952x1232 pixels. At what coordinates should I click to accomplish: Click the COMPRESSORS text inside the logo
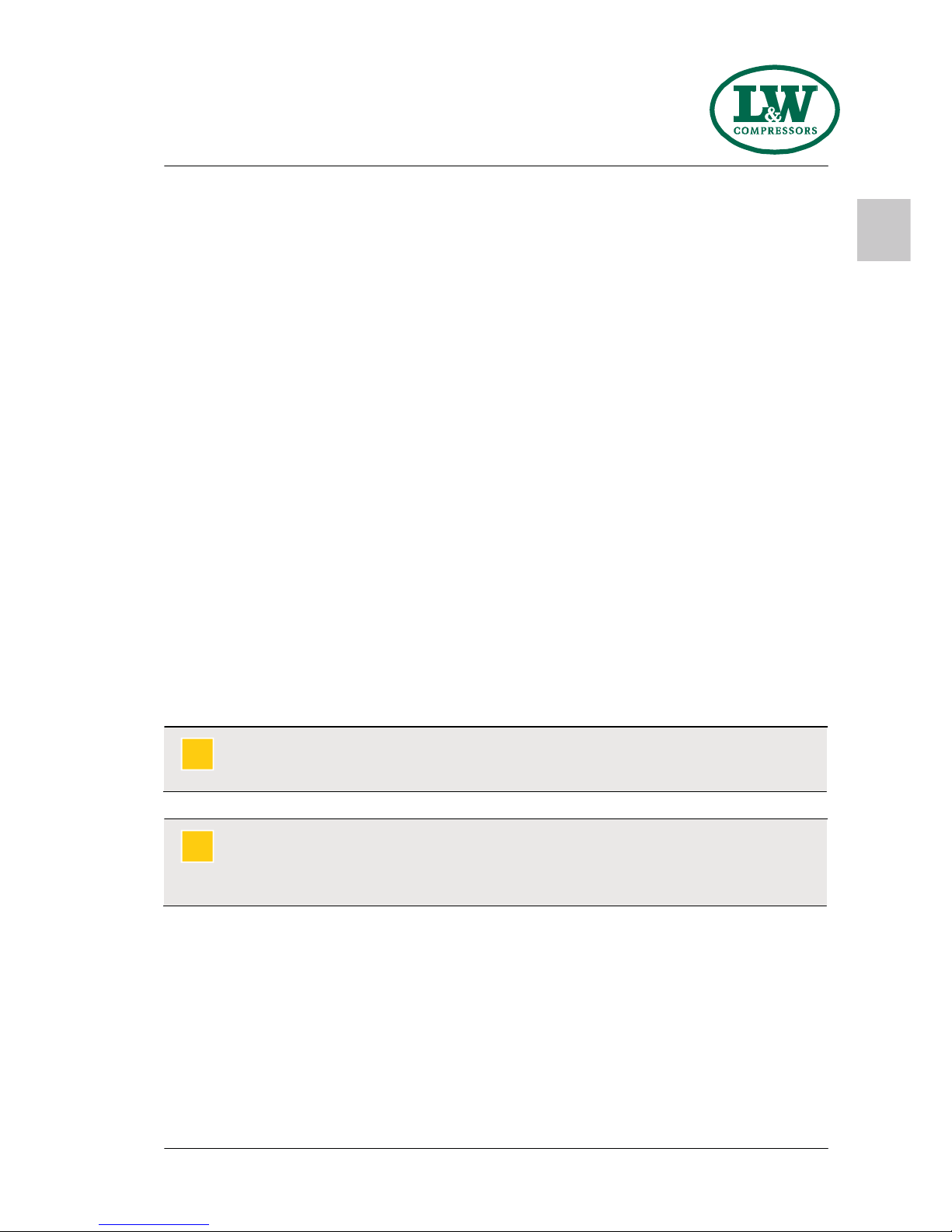coord(775,131)
